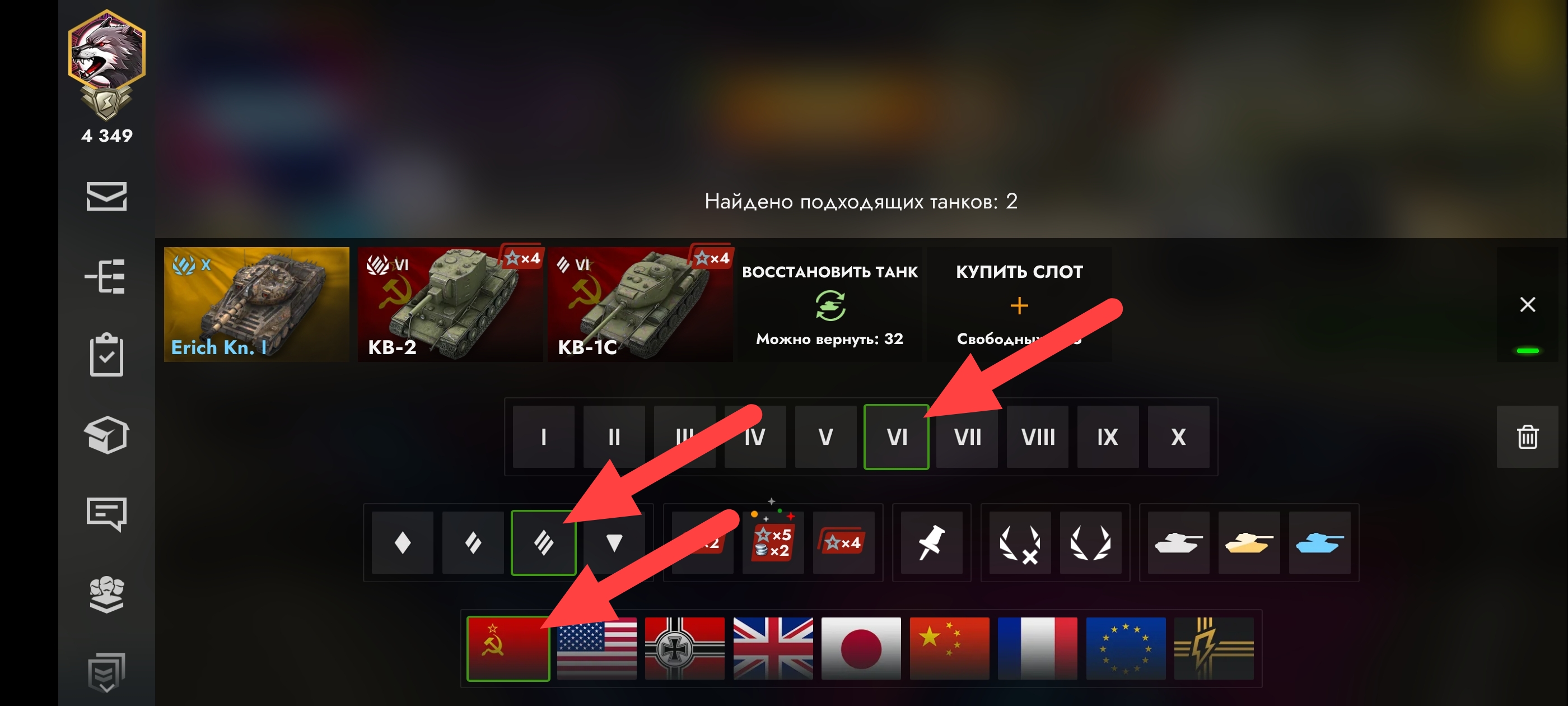
Task: Toggle tier VI filter
Action: (x=896, y=436)
